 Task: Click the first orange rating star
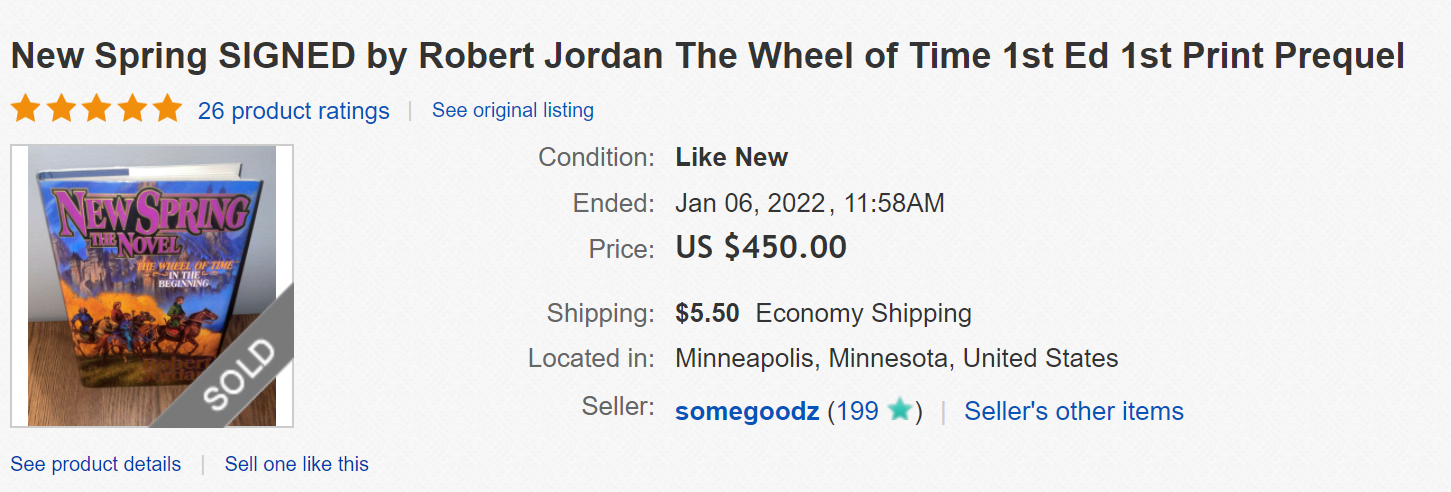click(x=25, y=109)
